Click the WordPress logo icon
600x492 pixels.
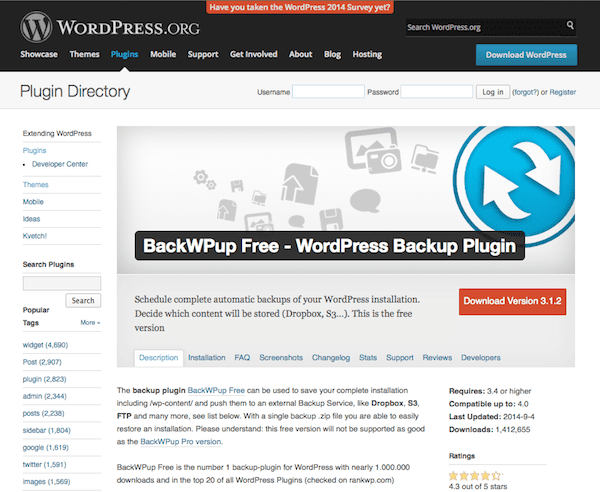click(x=36, y=27)
